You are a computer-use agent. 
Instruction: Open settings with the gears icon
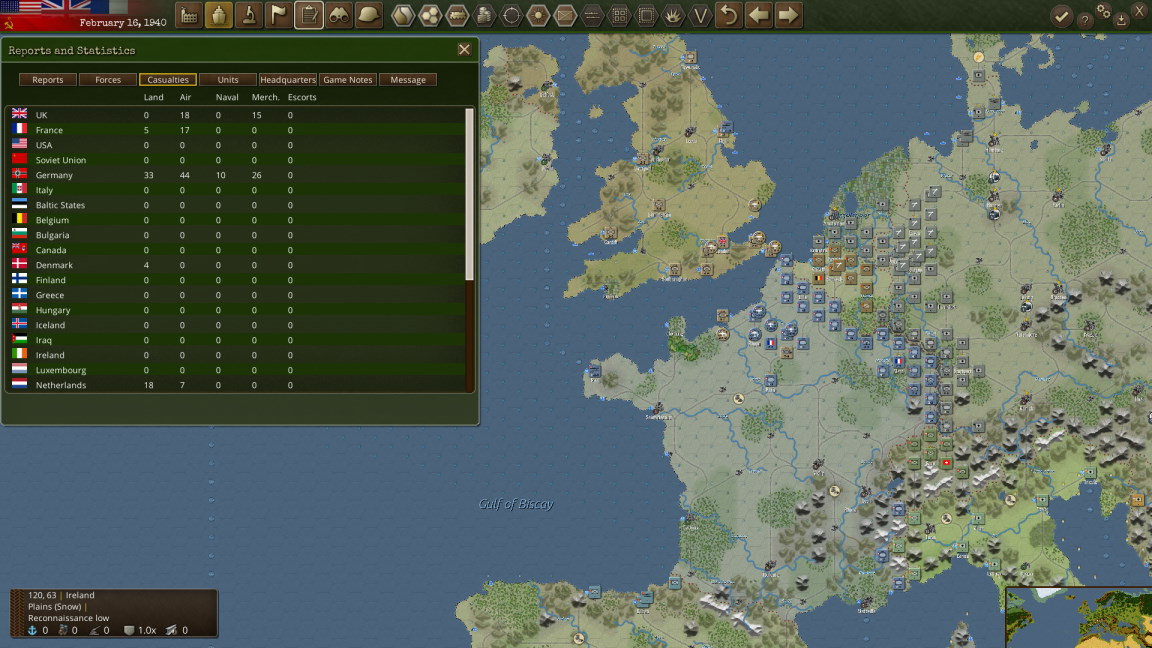tap(1104, 11)
